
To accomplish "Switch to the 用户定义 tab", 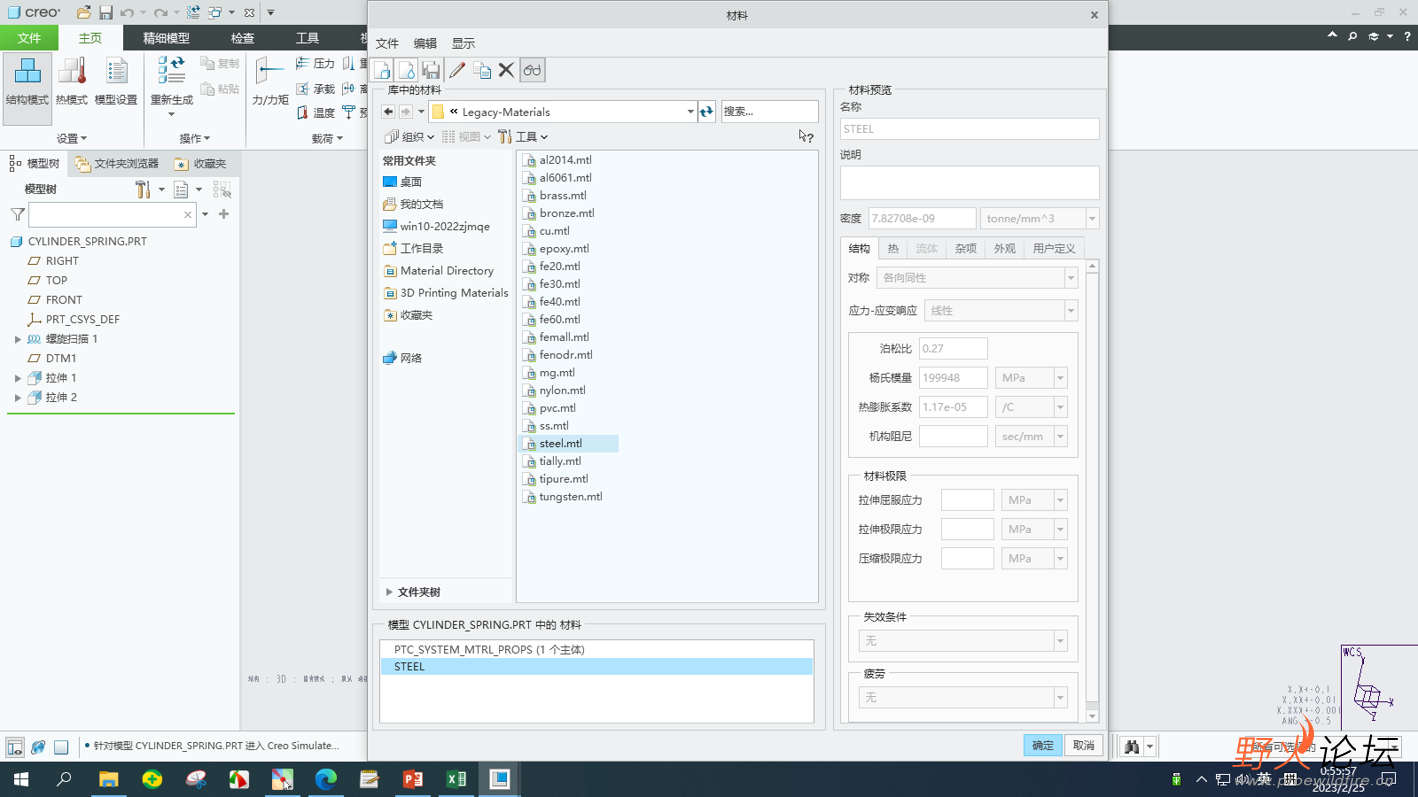I will click(x=1054, y=248).
